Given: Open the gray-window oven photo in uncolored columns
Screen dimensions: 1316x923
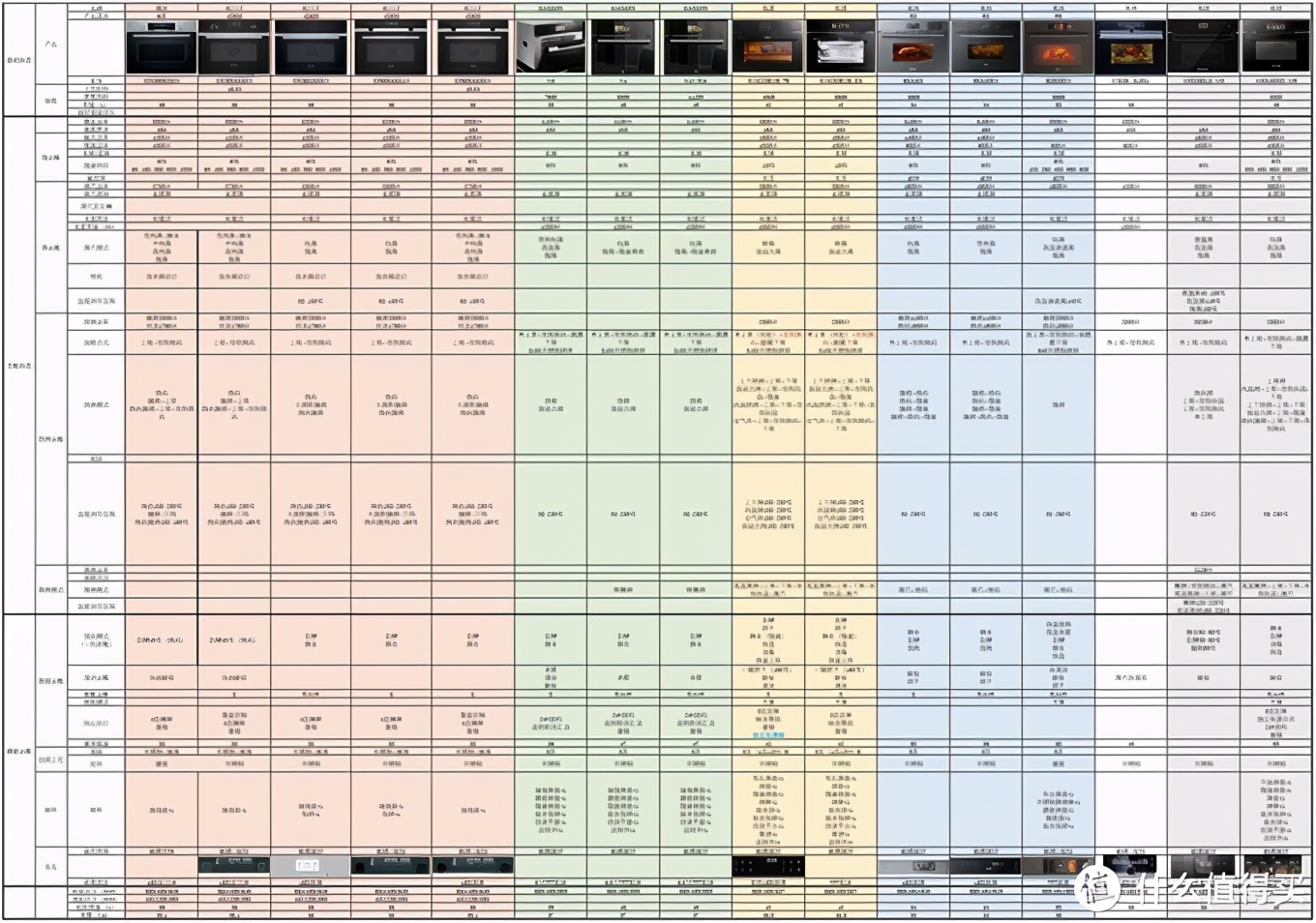Looking at the screenshot, I should tap(1275, 45).
